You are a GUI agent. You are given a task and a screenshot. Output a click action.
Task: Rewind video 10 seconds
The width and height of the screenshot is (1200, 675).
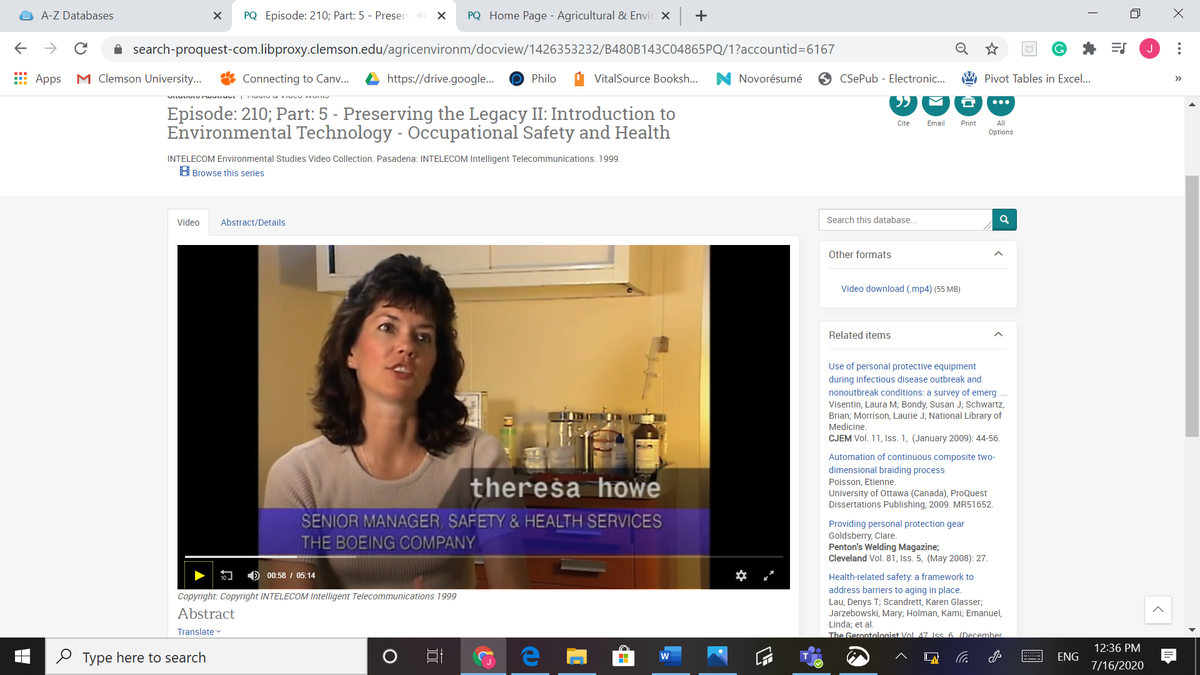point(226,575)
